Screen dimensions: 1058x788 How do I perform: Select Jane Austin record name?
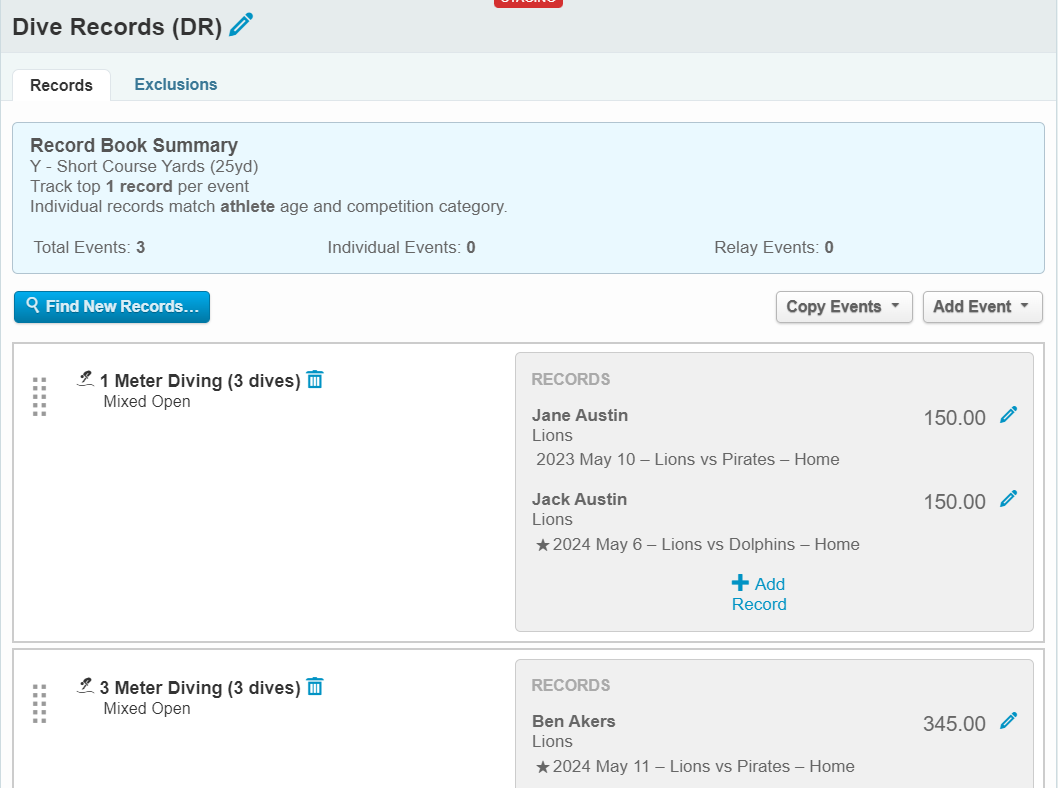point(580,415)
